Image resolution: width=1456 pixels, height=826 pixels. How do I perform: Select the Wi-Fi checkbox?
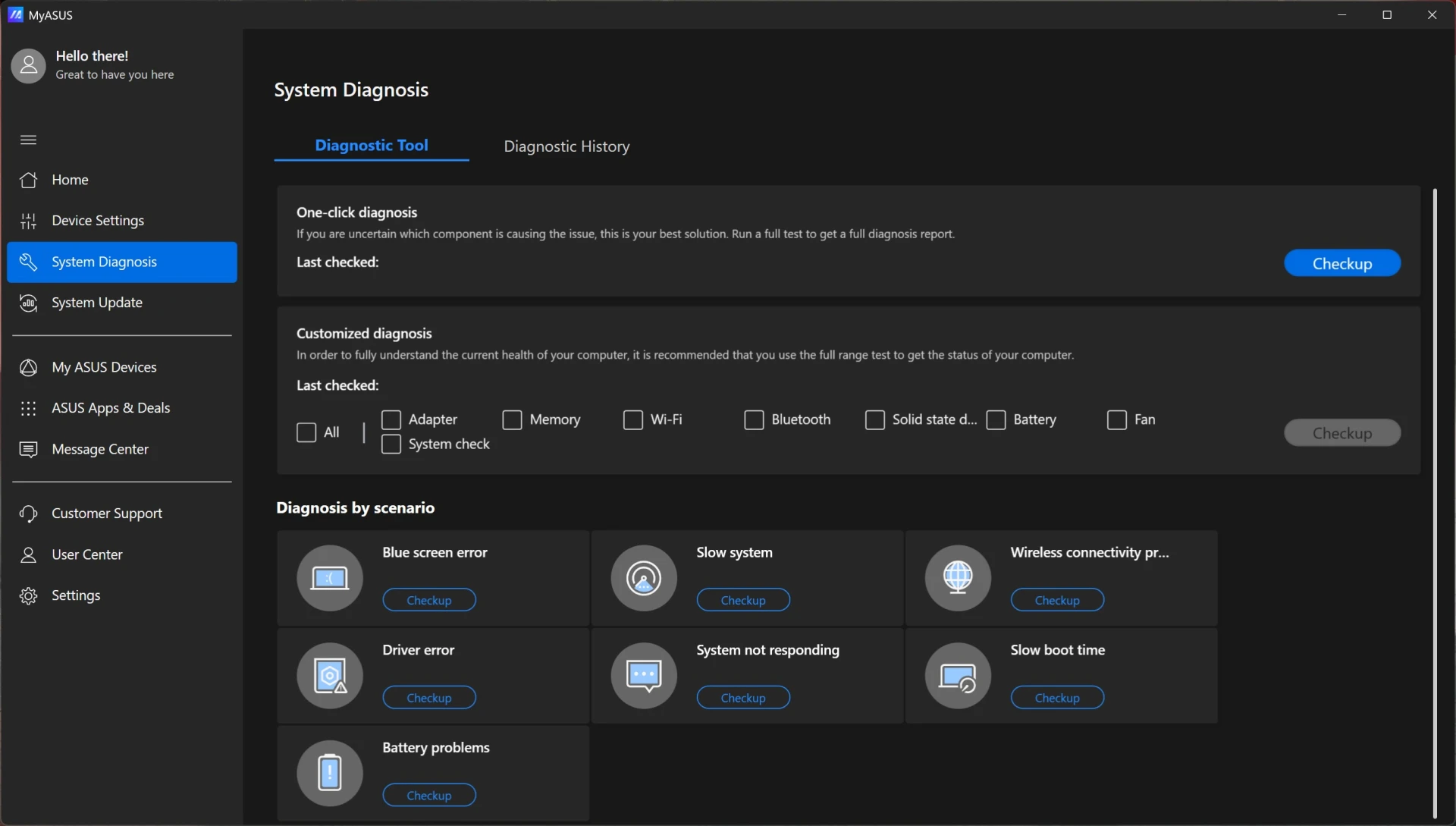pos(633,419)
